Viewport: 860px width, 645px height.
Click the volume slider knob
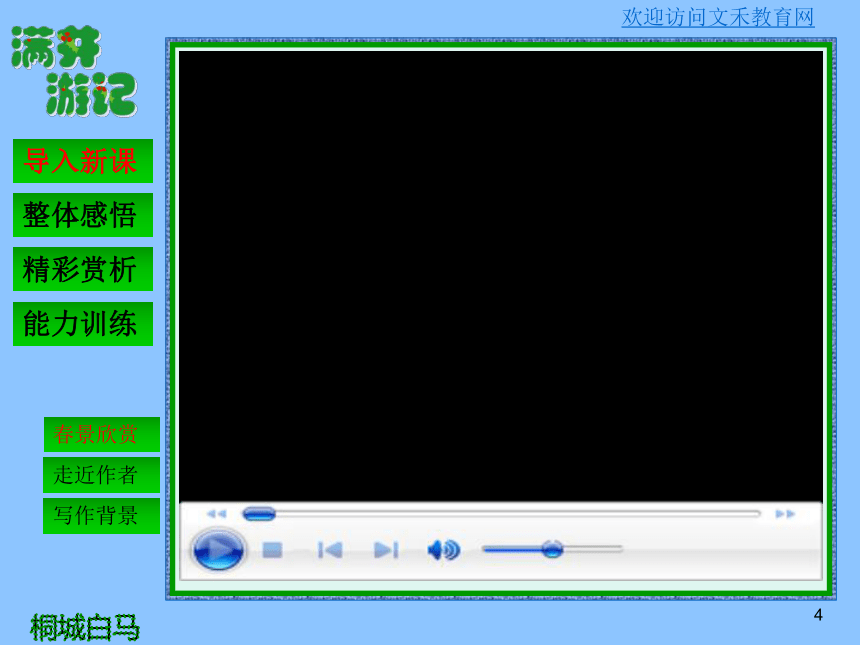tap(552, 548)
